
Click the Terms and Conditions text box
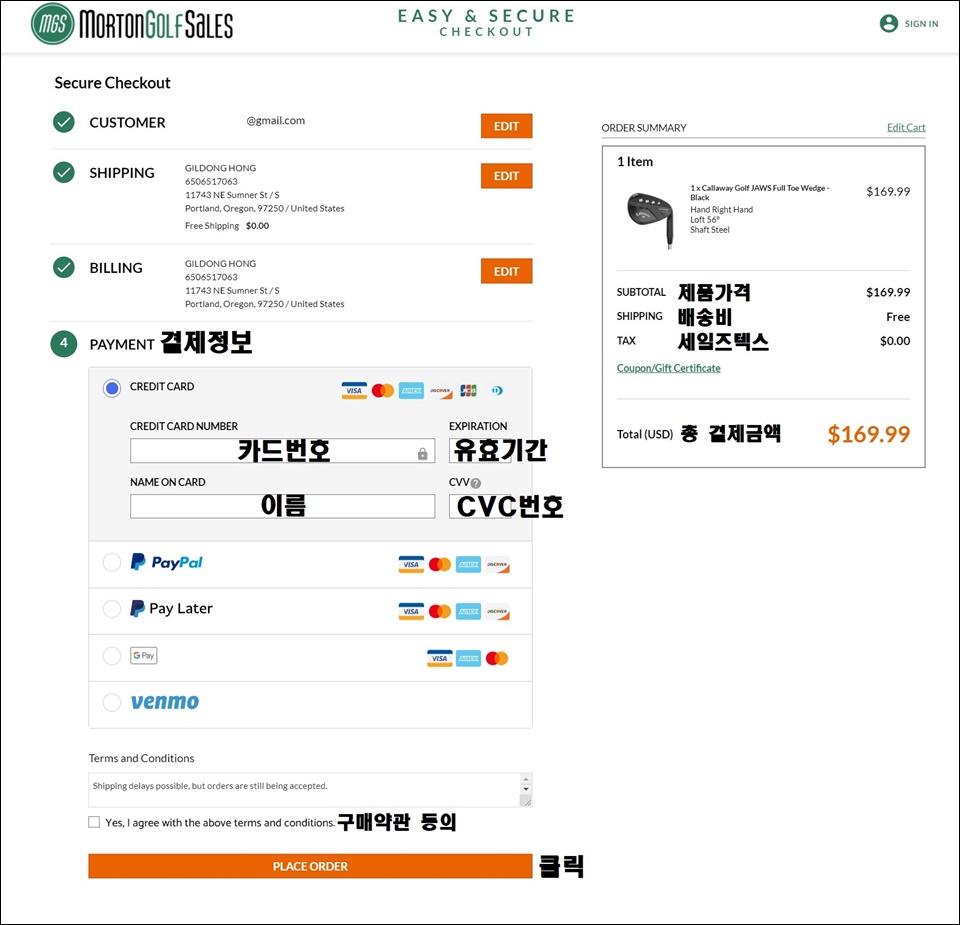click(310, 790)
